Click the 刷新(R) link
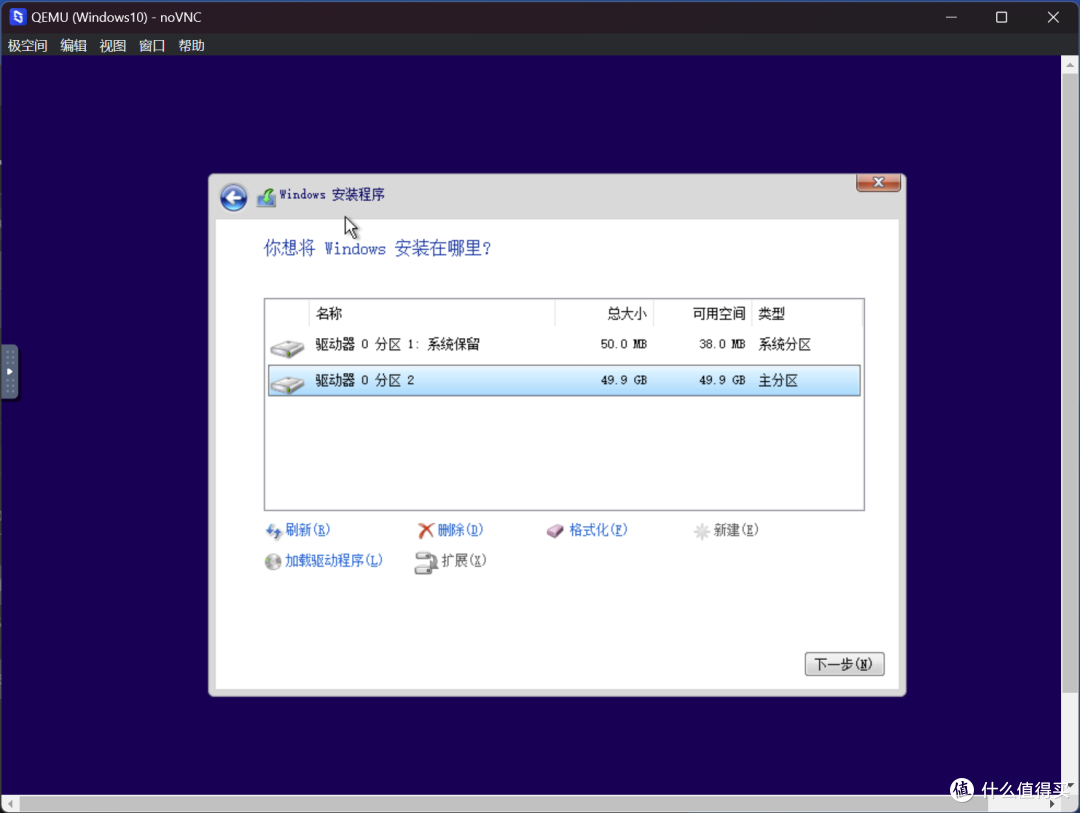The image size is (1080, 813). [308, 530]
